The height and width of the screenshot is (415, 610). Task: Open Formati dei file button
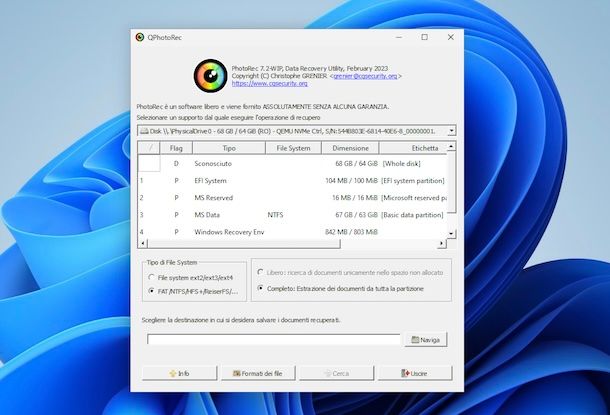pyautogui.click(x=258, y=373)
